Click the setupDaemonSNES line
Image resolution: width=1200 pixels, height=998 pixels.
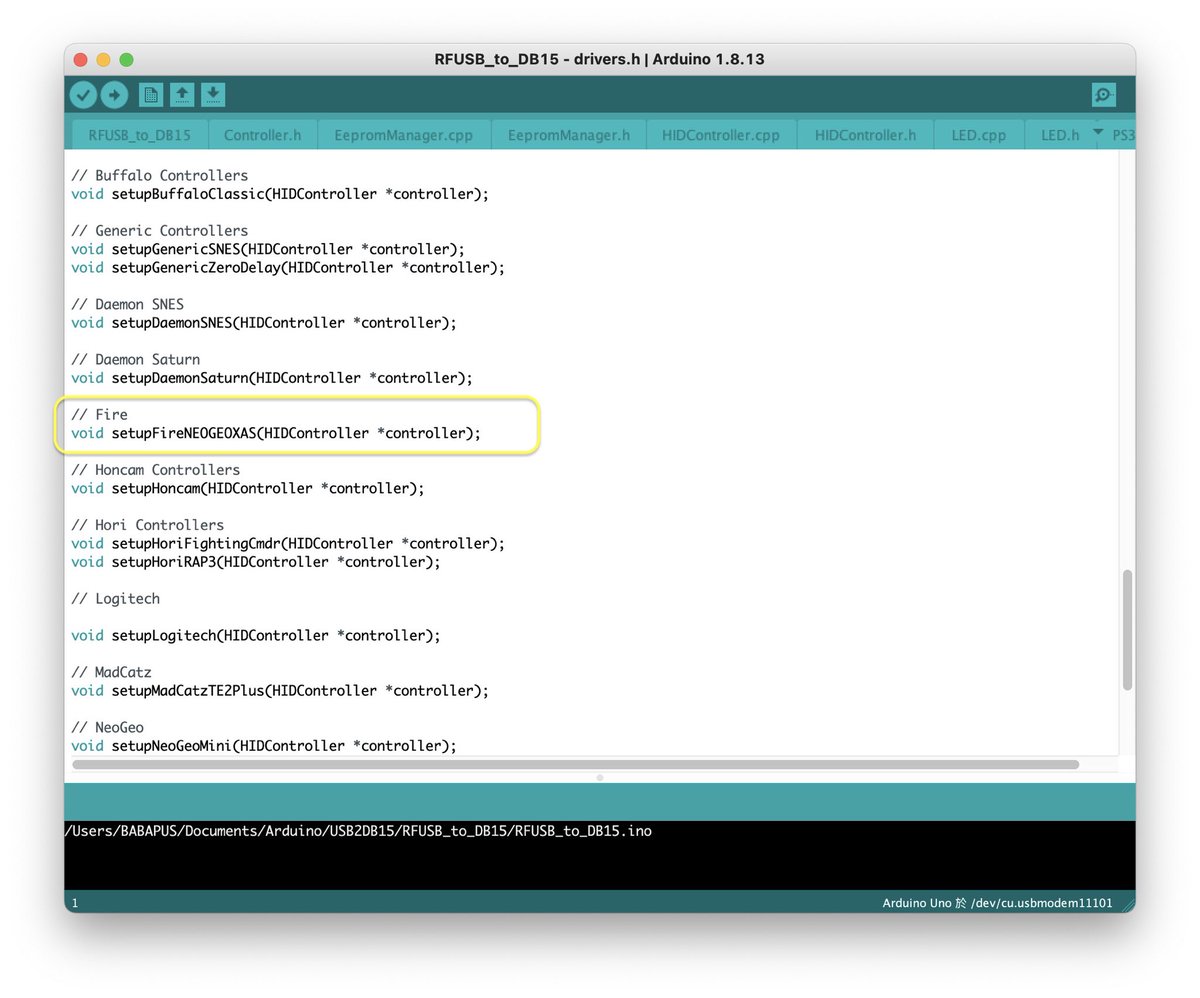pyautogui.click(x=264, y=322)
